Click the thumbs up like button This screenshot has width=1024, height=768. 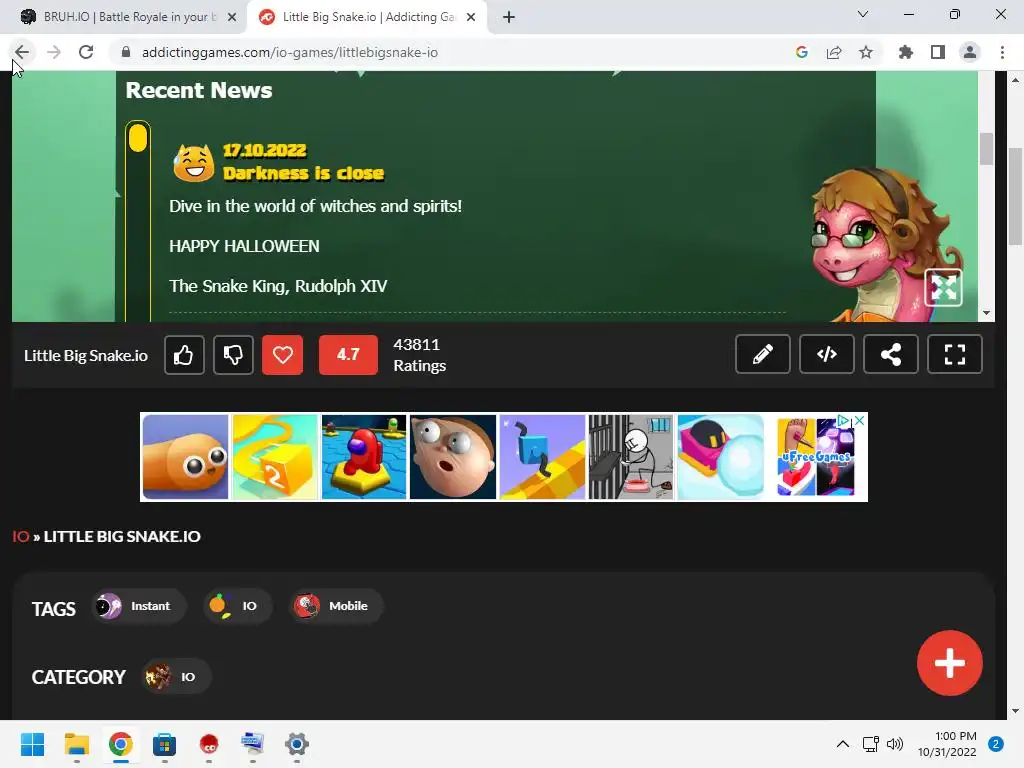click(184, 355)
